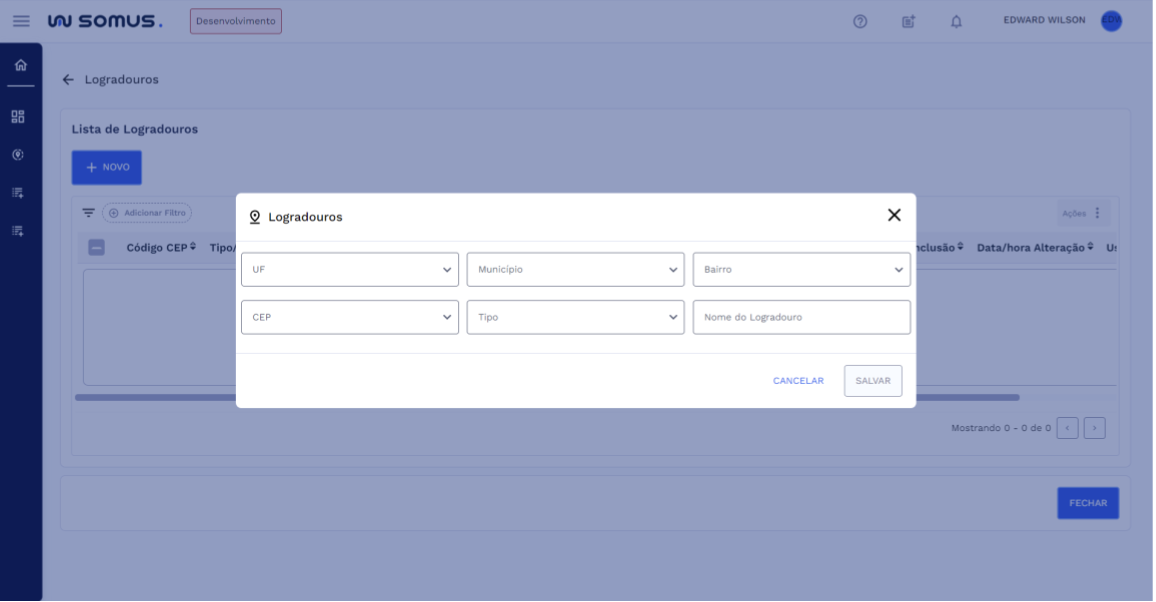The width and height of the screenshot is (1156, 602).
Task: Expand the Bairro dropdown
Action: click(x=802, y=270)
